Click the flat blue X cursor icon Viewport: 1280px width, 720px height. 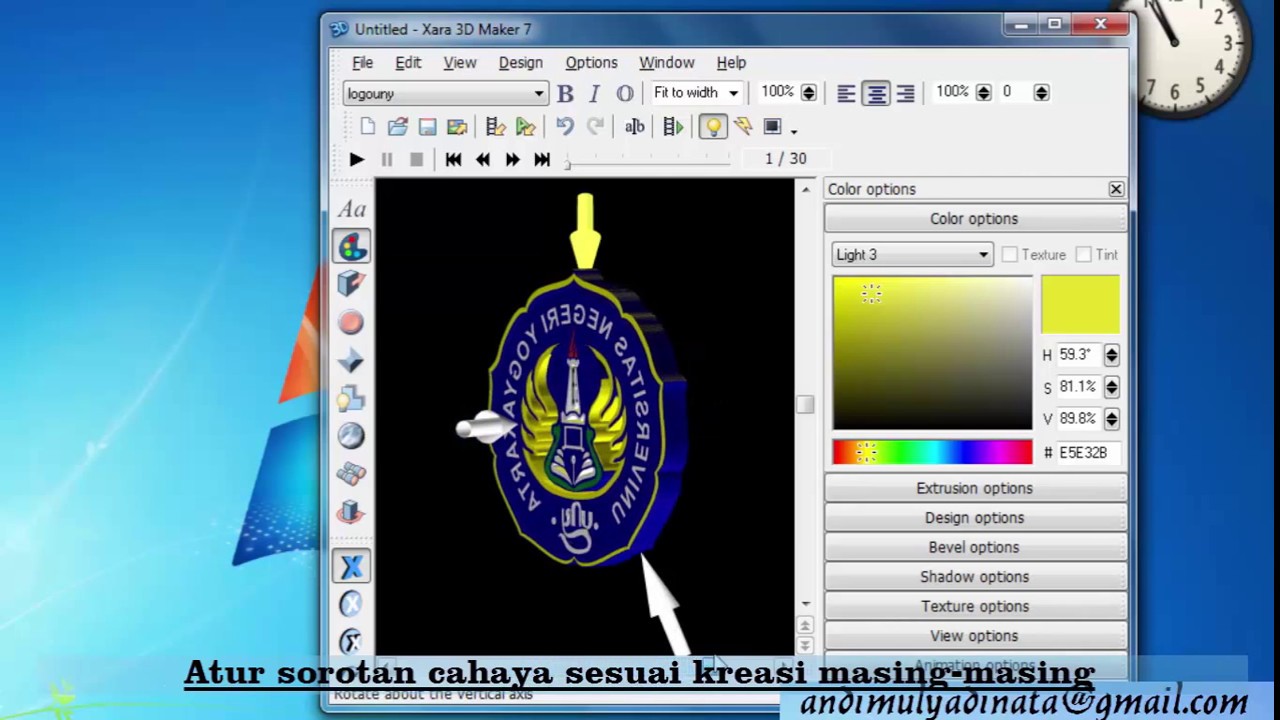pos(351,567)
